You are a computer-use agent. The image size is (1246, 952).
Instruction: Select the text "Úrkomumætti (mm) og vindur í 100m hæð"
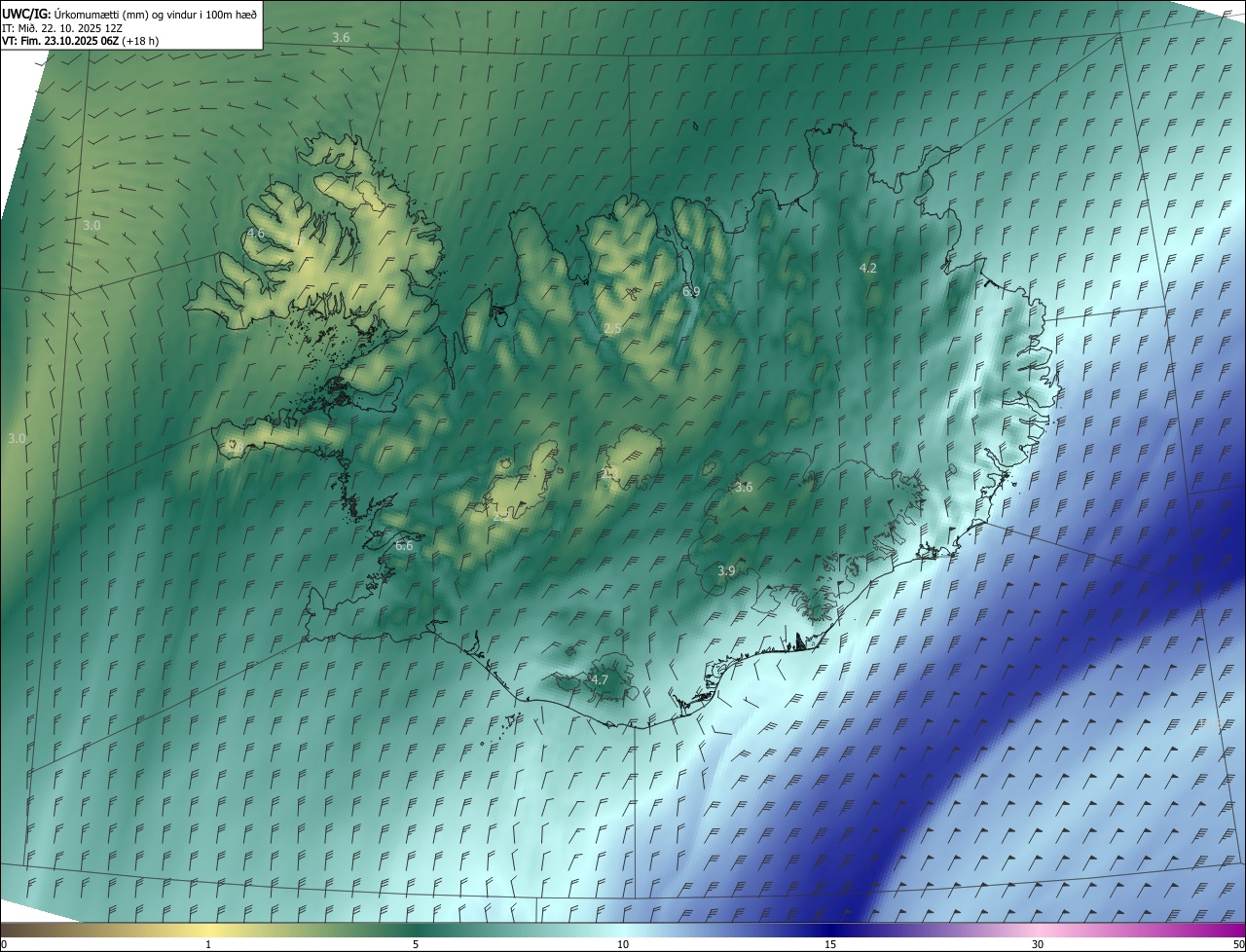[156, 14]
